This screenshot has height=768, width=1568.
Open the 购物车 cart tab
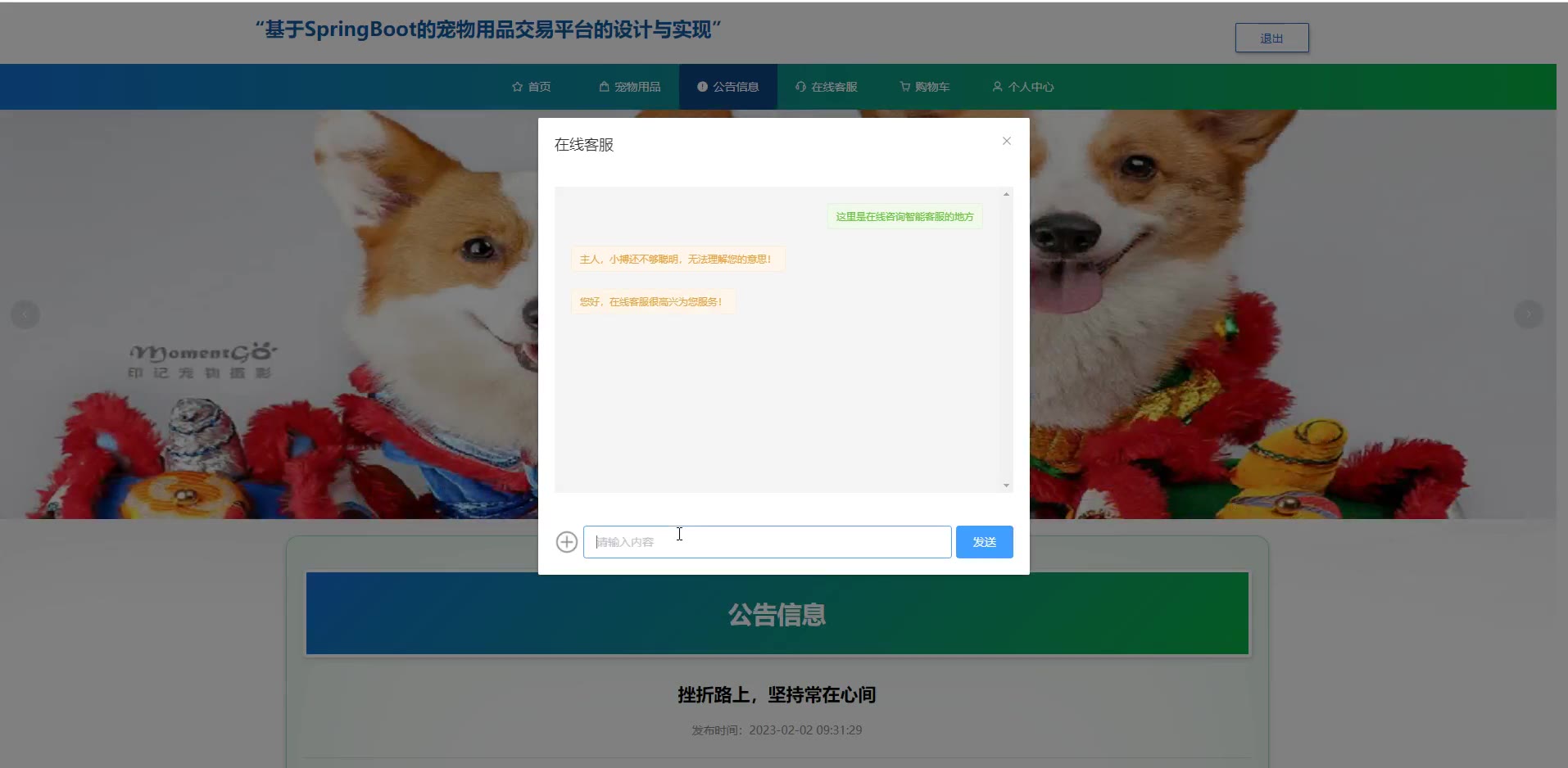[x=925, y=87]
